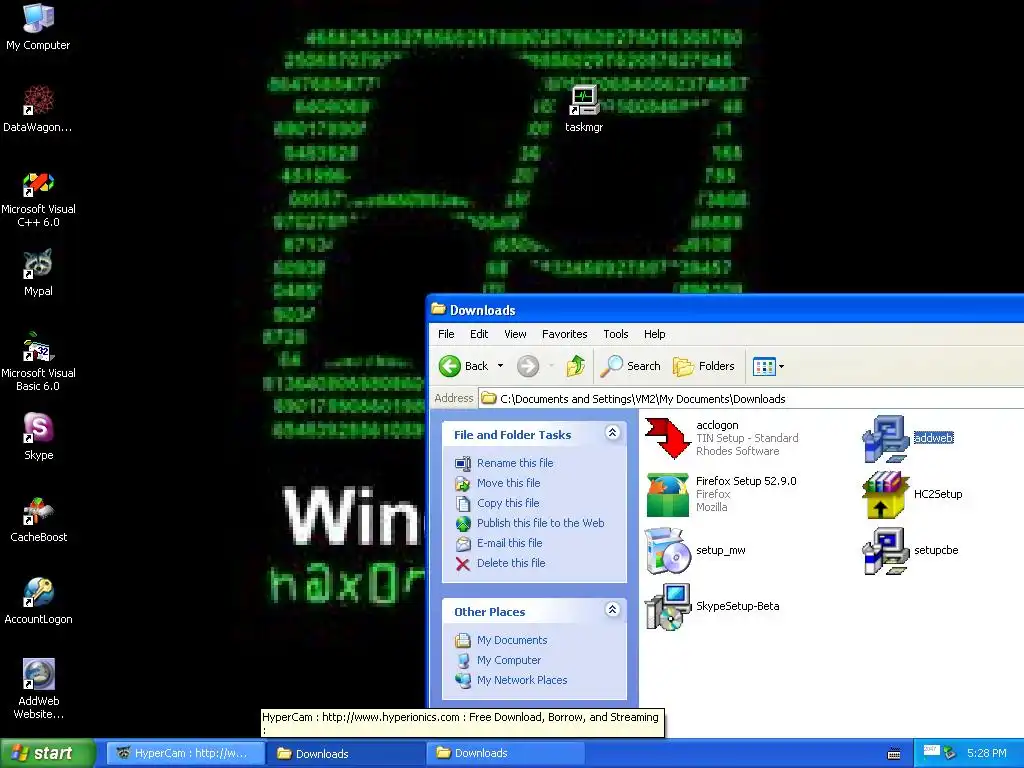Image resolution: width=1024 pixels, height=768 pixels.
Task: Select the Mypal browser desktop icon
Action: pyautogui.click(x=39, y=273)
